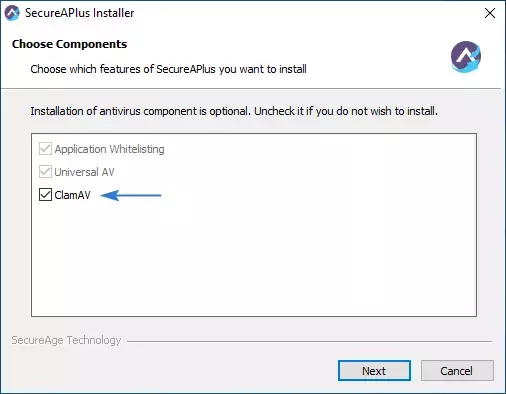Click the SecureAPlus Installer title text
This screenshot has width=506, height=394.
pyautogui.click(x=80, y=13)
